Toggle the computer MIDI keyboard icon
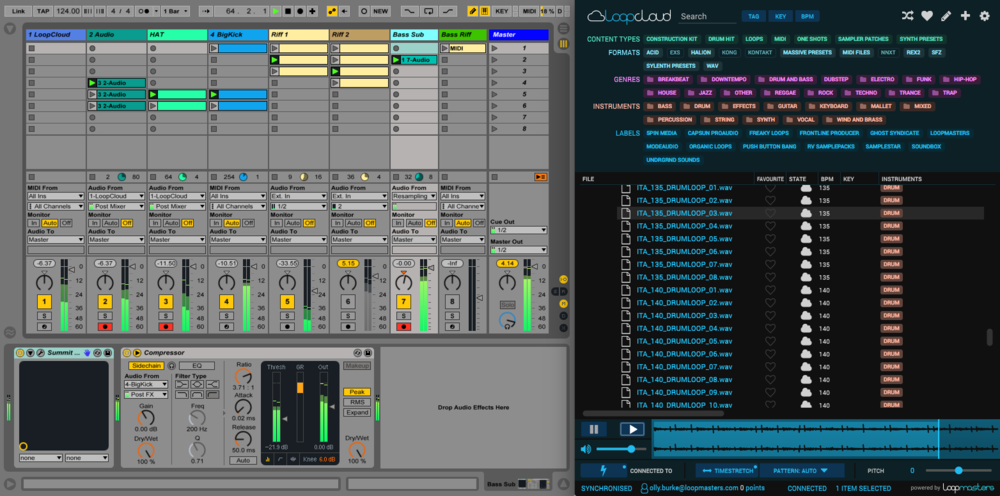The image size is (1000, 496). pyautogui.click(x=485, y=11)
